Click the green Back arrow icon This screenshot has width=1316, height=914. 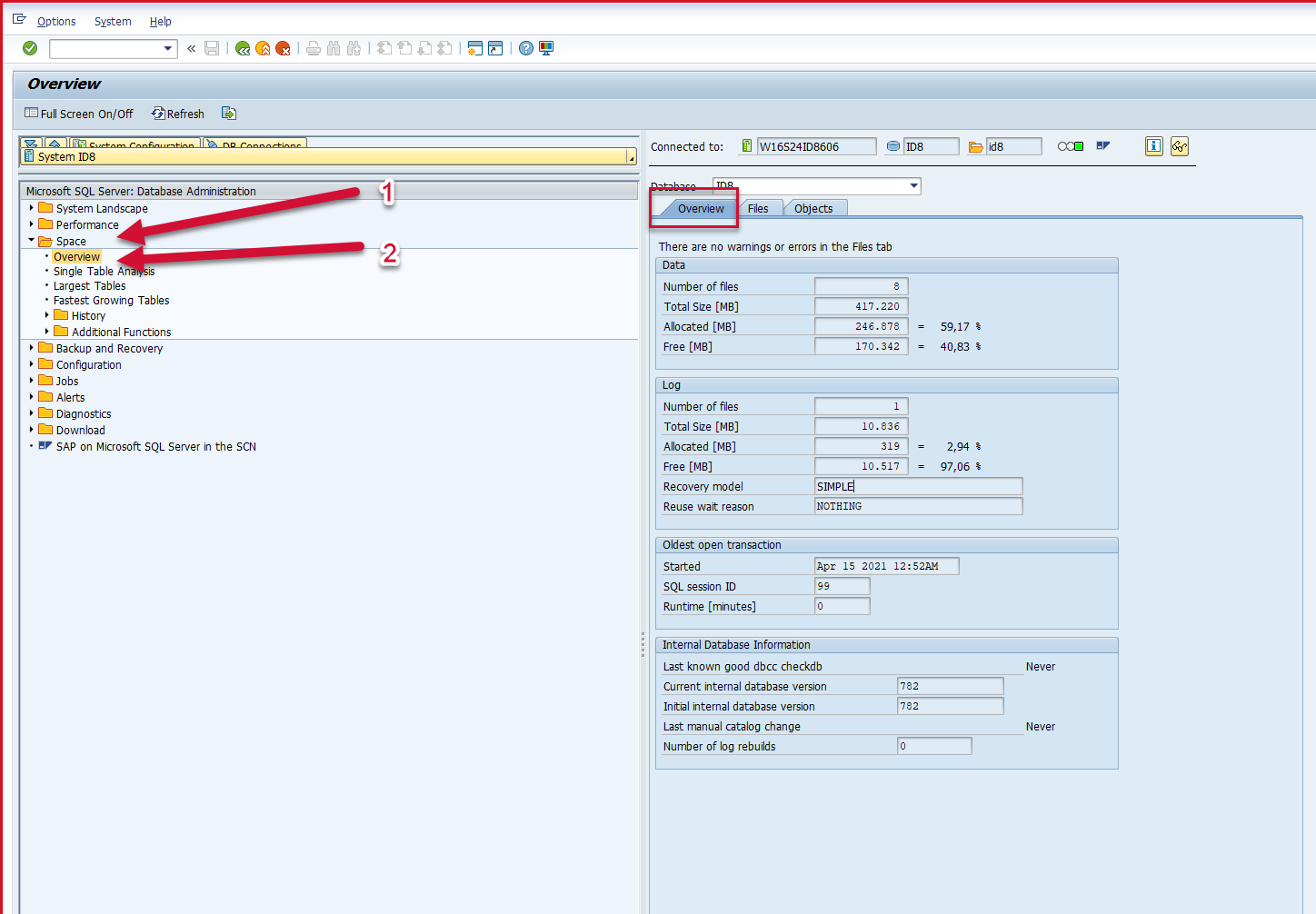point(243,48)
